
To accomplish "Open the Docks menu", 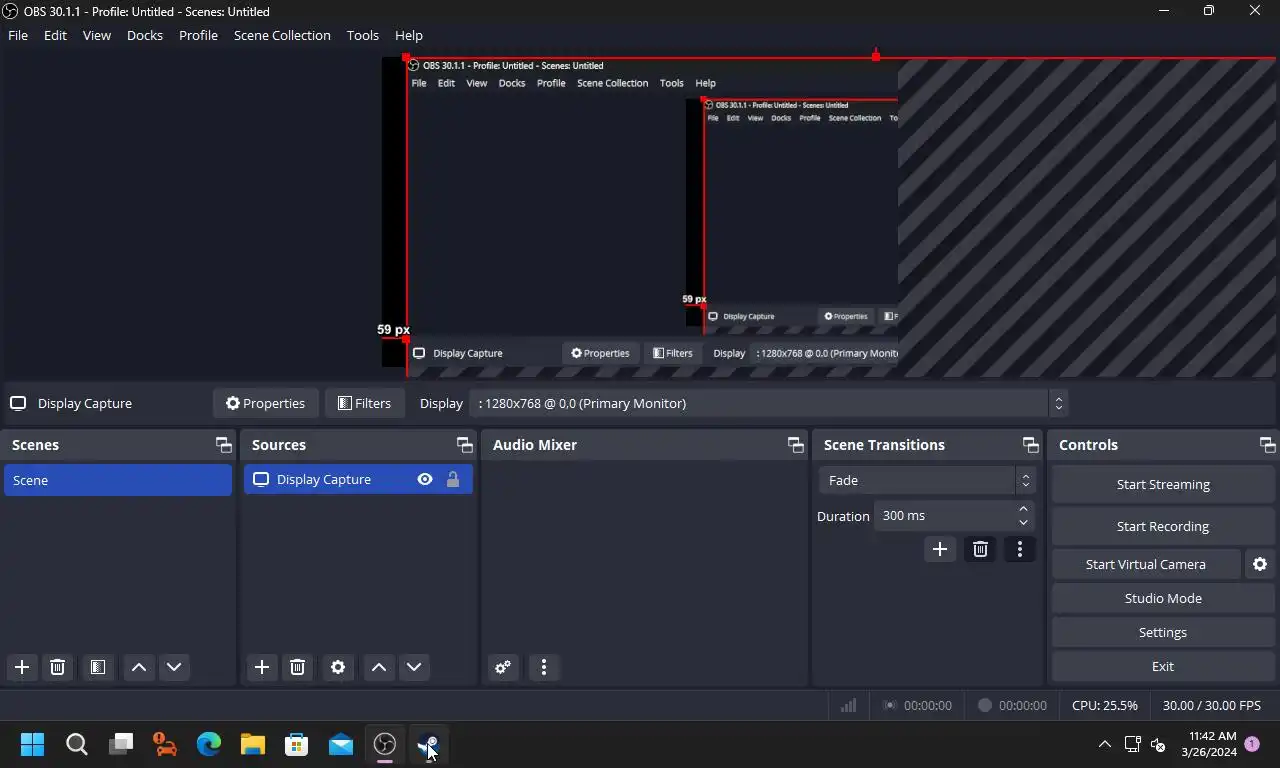I will [145, 35].
